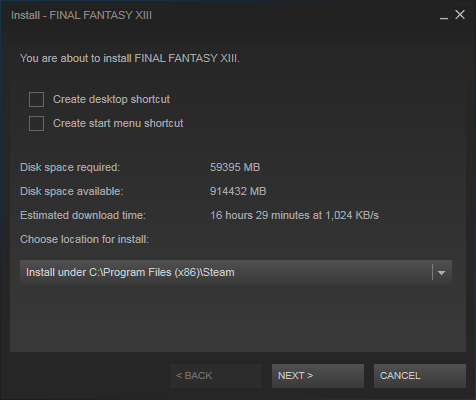Close the Install dialog with the X icon
Viewport: 476px width, 400px height.
[460, 15]
